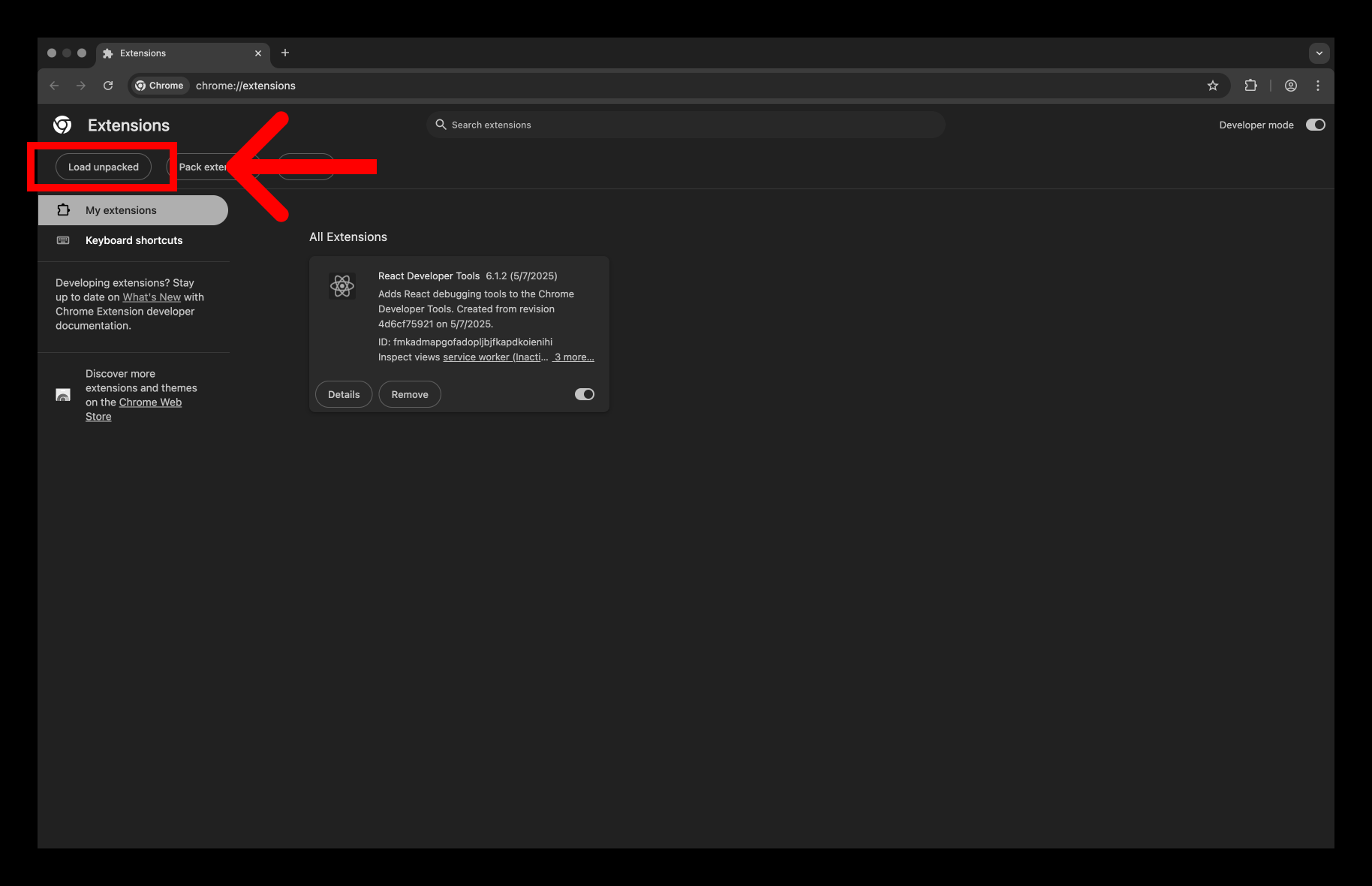Open Chrome three-dot menu
The image size is (1372, 886).
tap(1318, 86)
